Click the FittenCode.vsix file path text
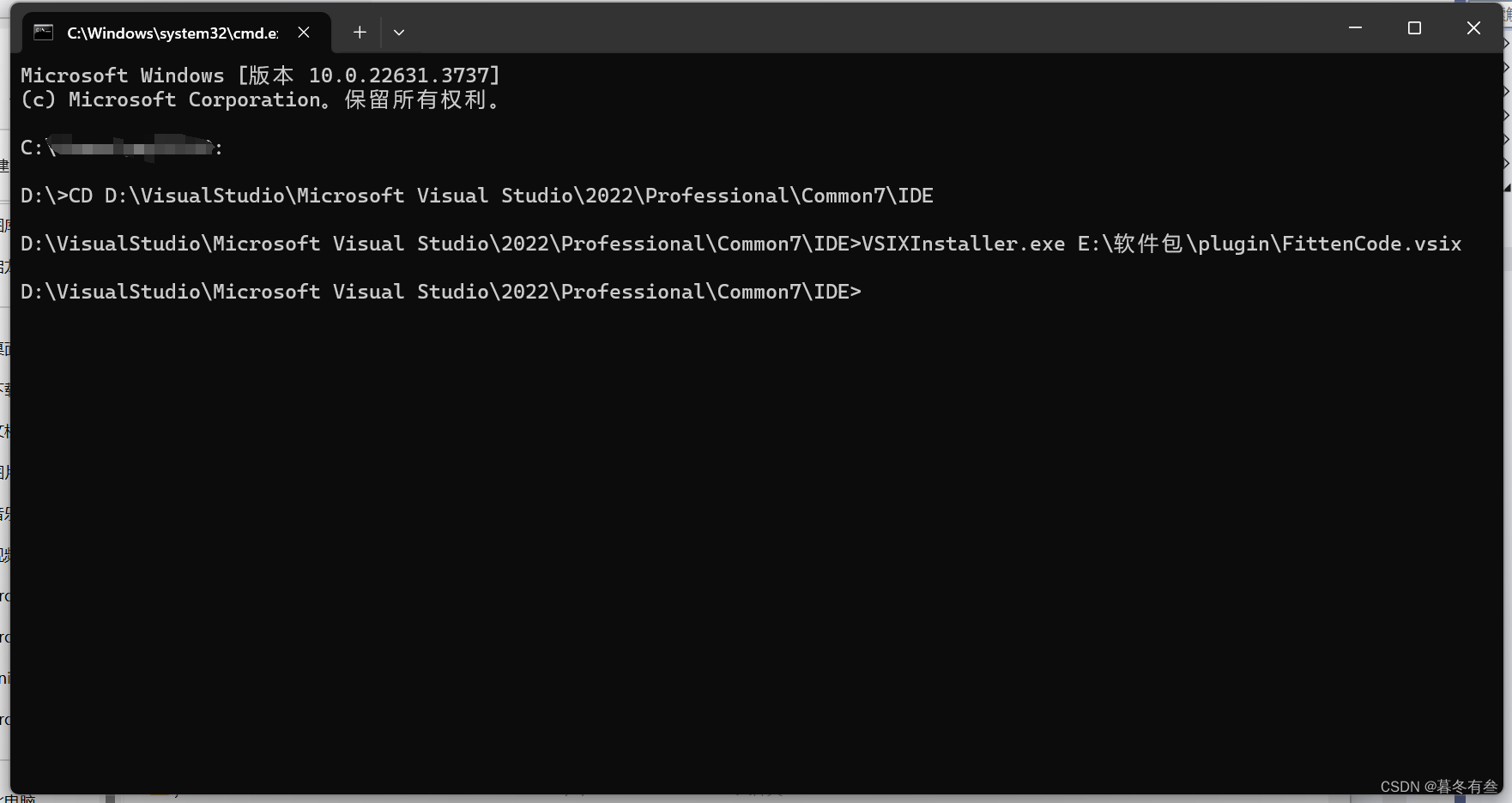The height and width of the screenshot is (803, 1512). tap(1269, 244)
